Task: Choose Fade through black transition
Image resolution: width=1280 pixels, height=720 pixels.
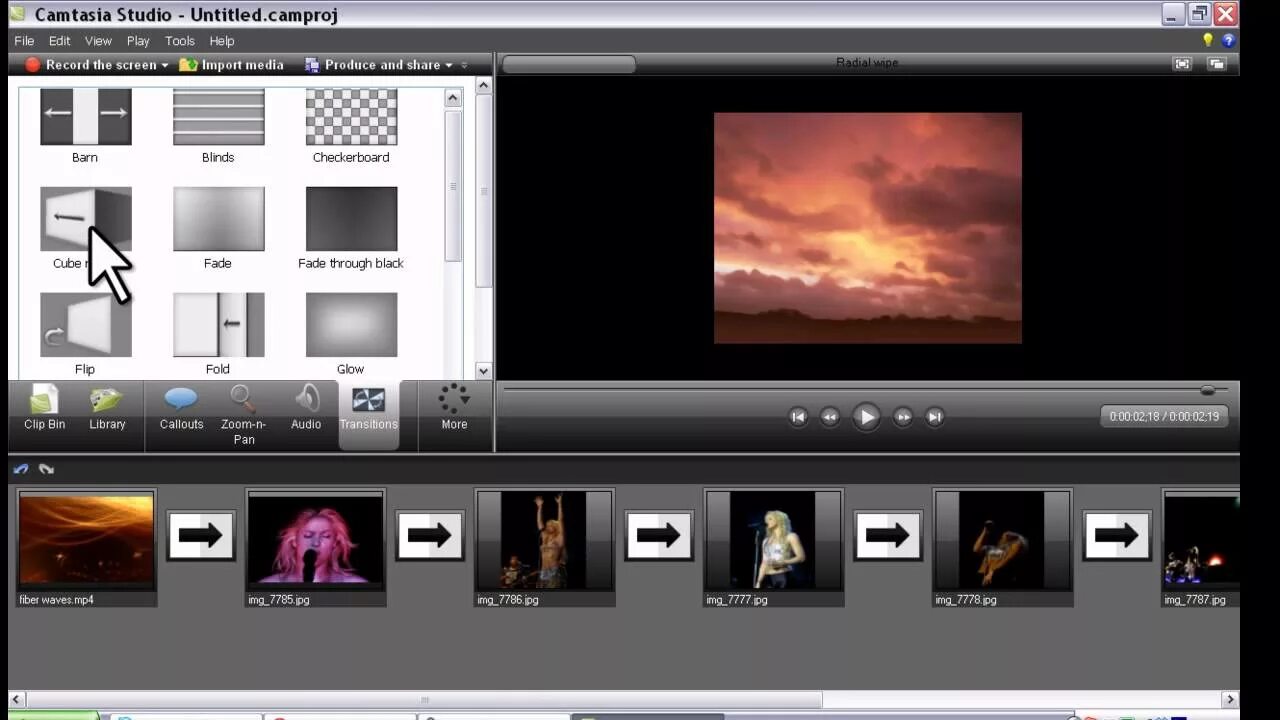Action: 351,219
